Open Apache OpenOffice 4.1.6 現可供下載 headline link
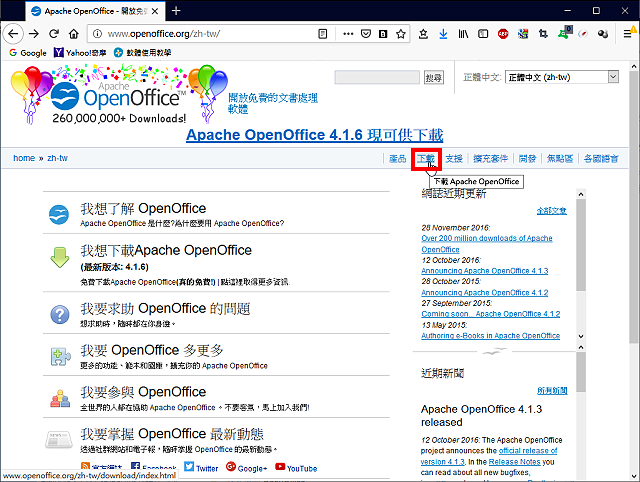 (315, 135)
